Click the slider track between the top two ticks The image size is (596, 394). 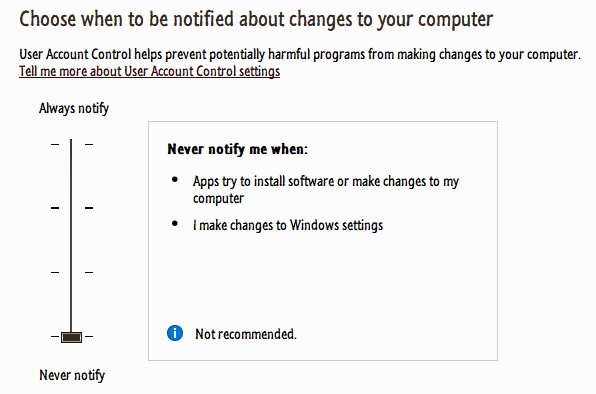[71, 176]
